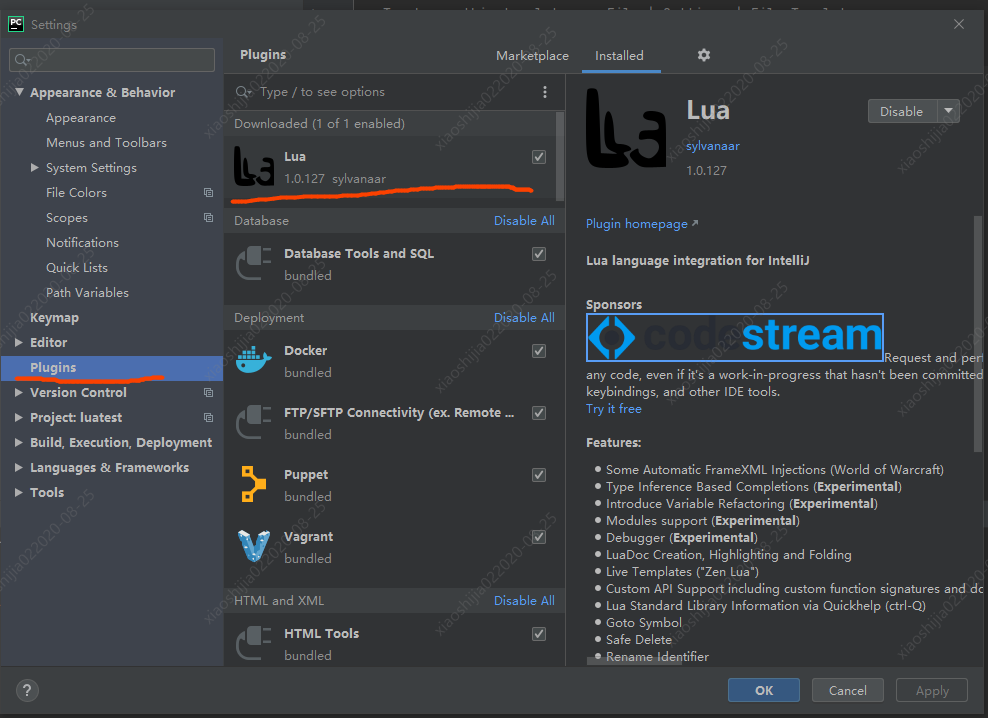This screenshot has height=718, width=988.
Task: Click the large Lua logo in details
Action: click(x=626, y=128)
